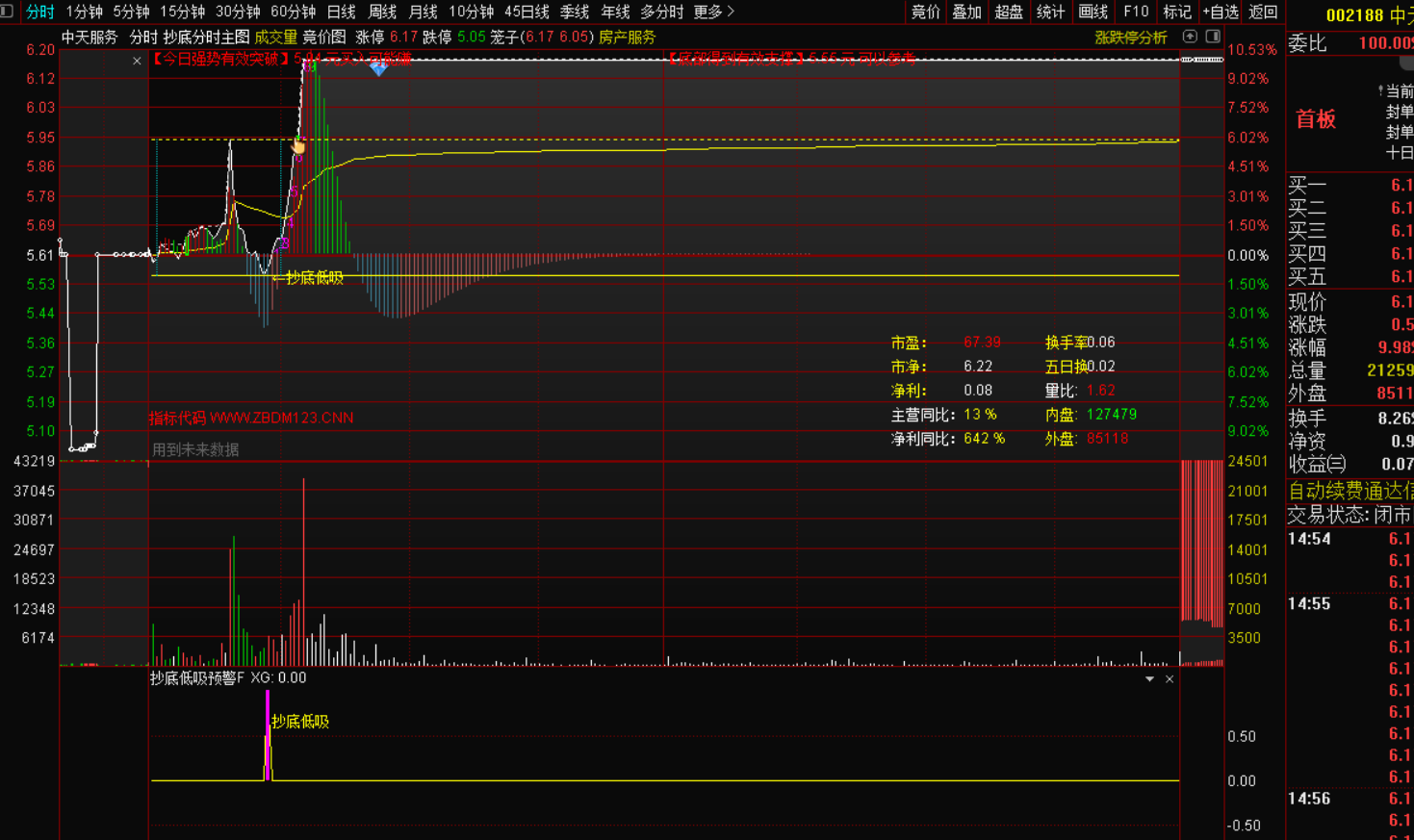Click the 返回 back button
1414x840 pixels.
click(1263, 12)
